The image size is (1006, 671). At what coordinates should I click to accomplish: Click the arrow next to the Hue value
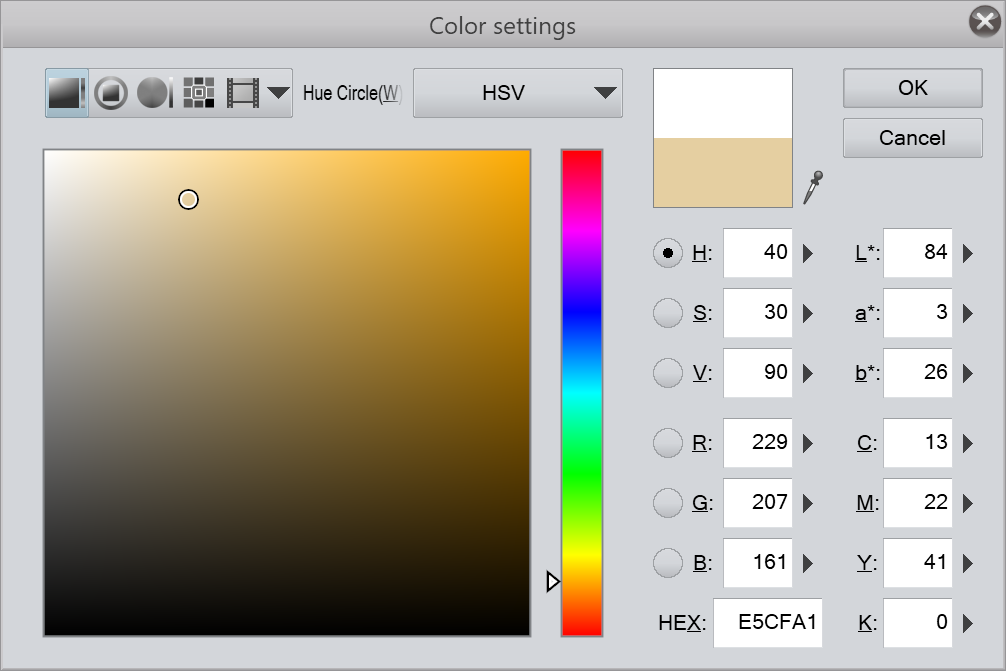coord(808,253)
